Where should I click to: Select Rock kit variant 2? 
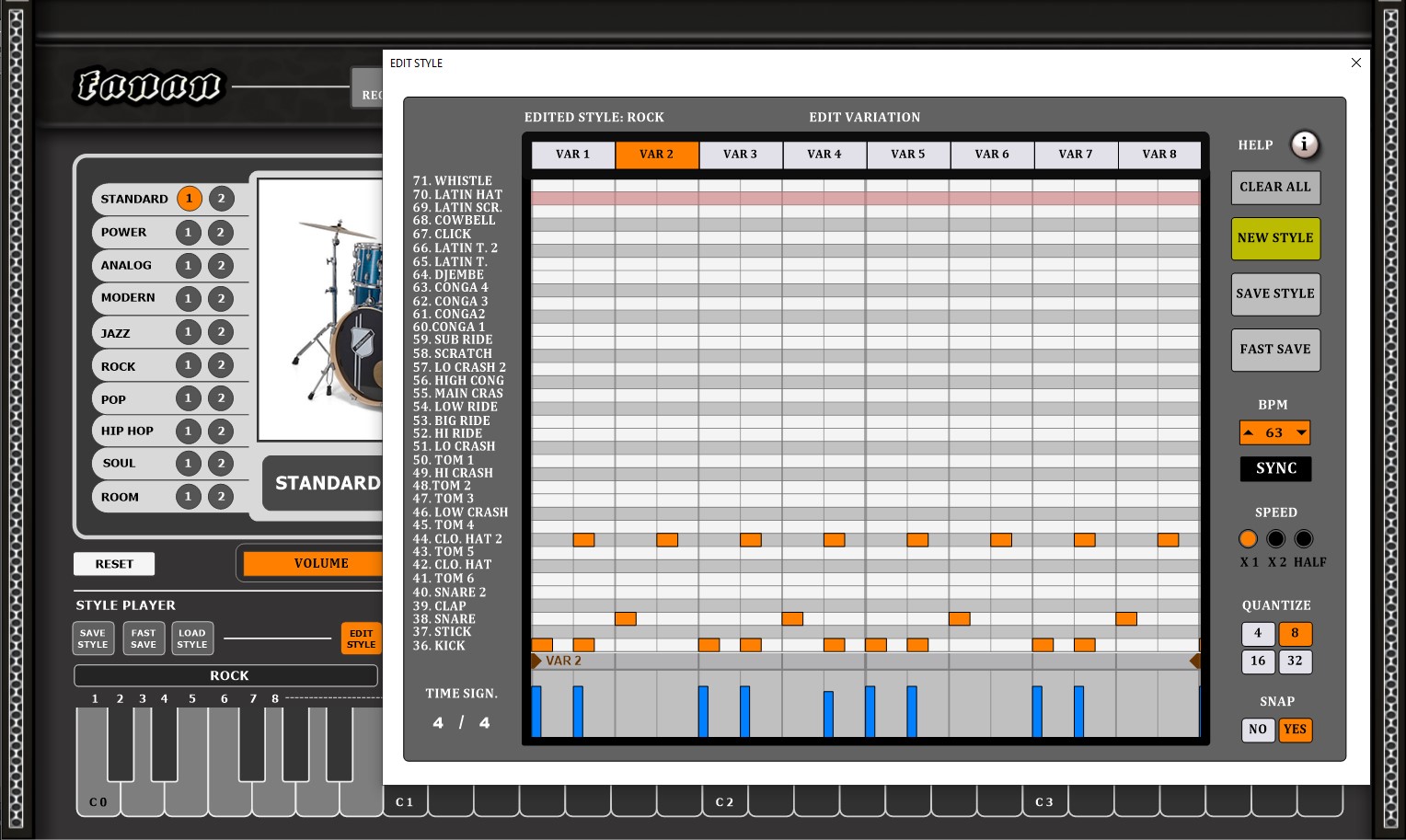tap(221, 365)
